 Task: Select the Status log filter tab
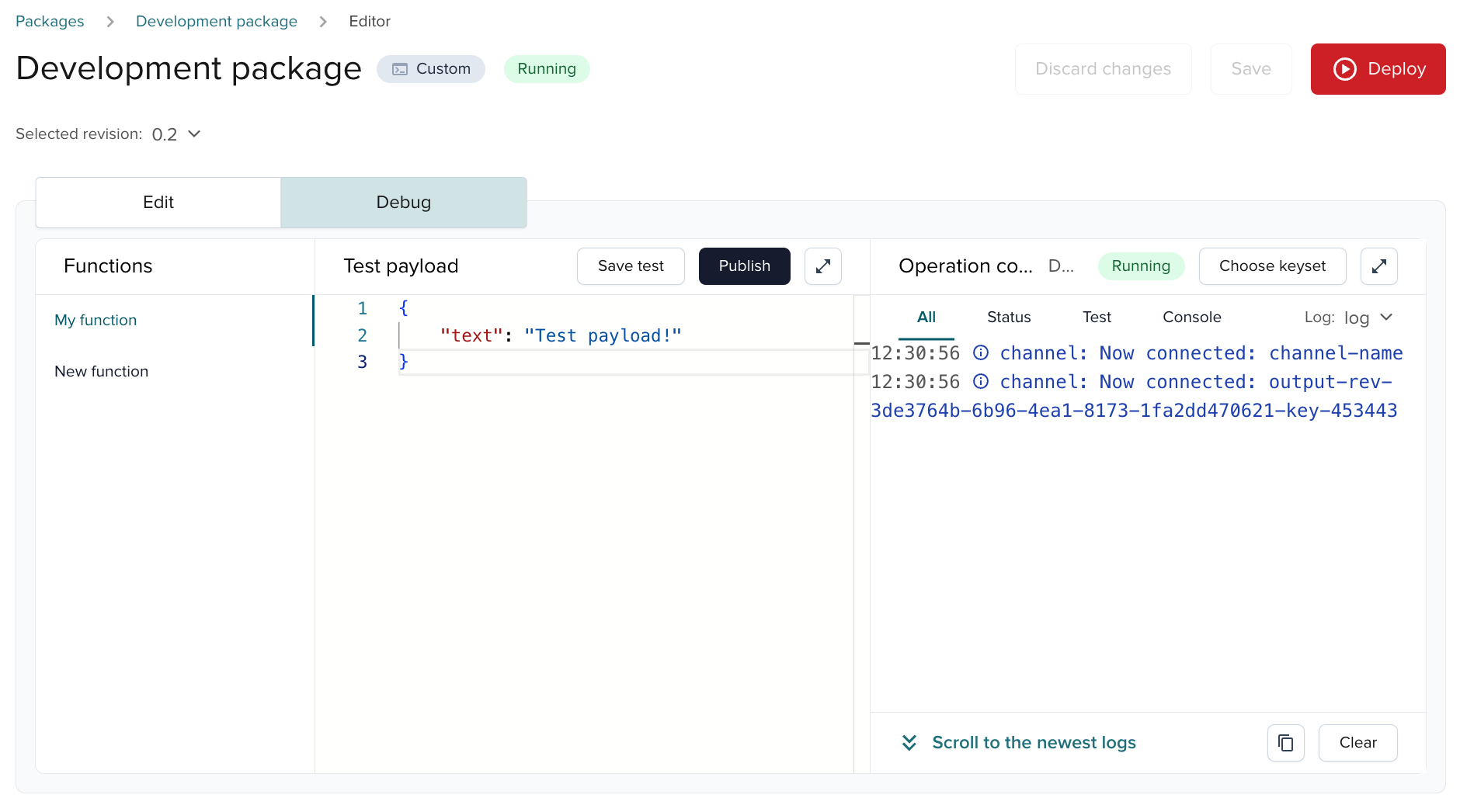1008,318
